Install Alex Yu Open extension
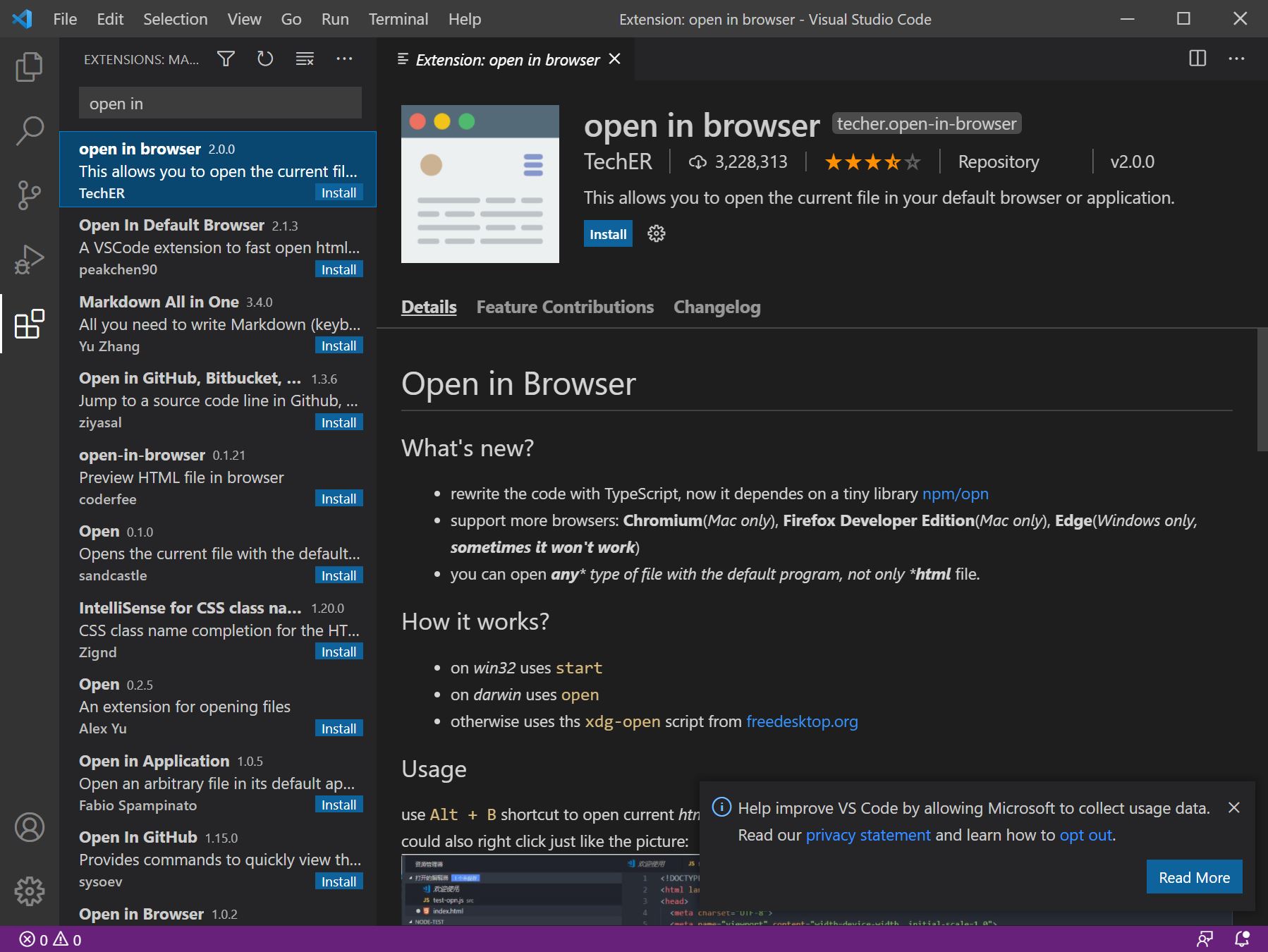Screen dimensions: 1268x952 click(x=339, y=728)
